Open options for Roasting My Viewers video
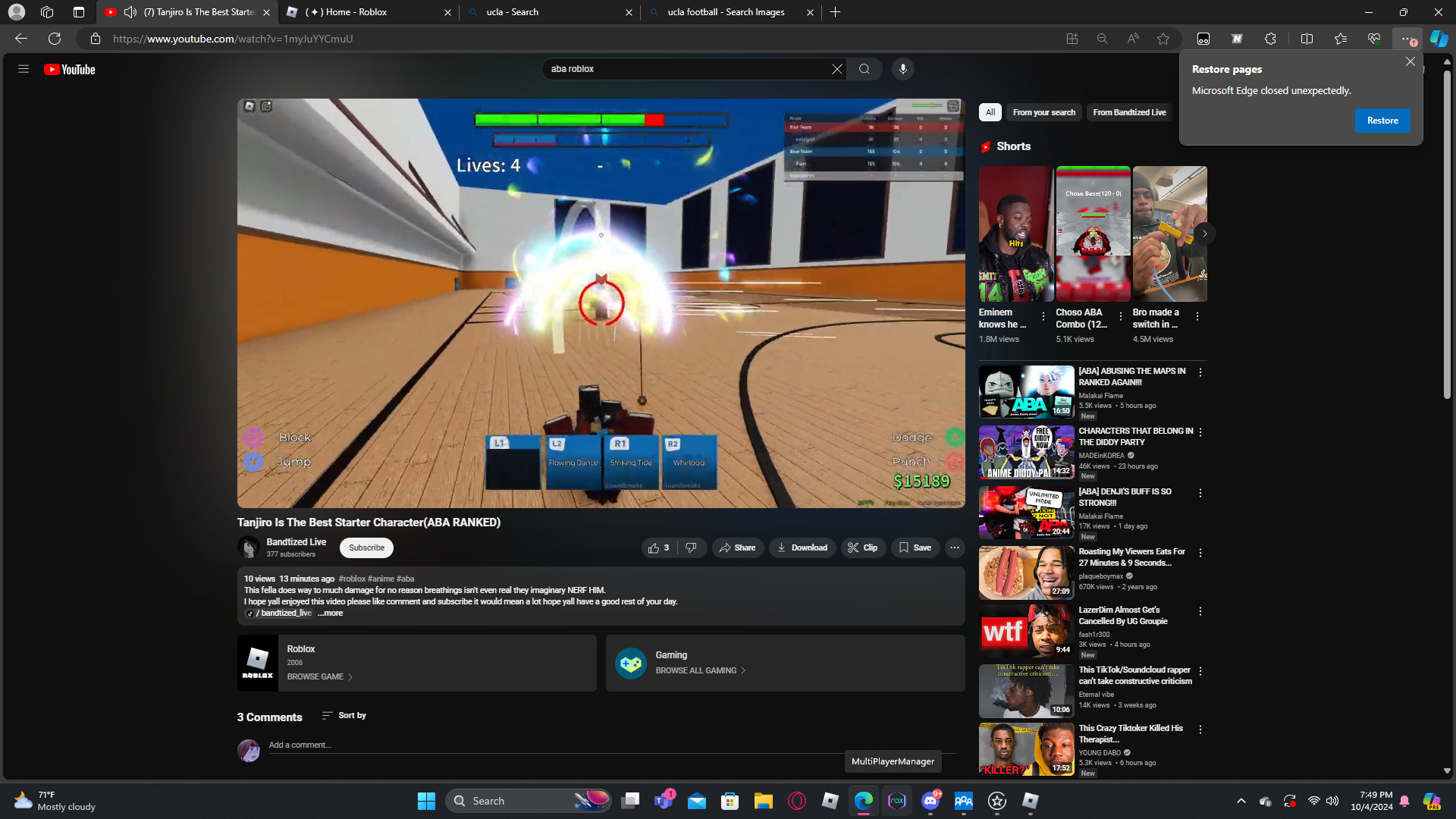This screenshot has width=1456, height=819. pos(1200,553)
